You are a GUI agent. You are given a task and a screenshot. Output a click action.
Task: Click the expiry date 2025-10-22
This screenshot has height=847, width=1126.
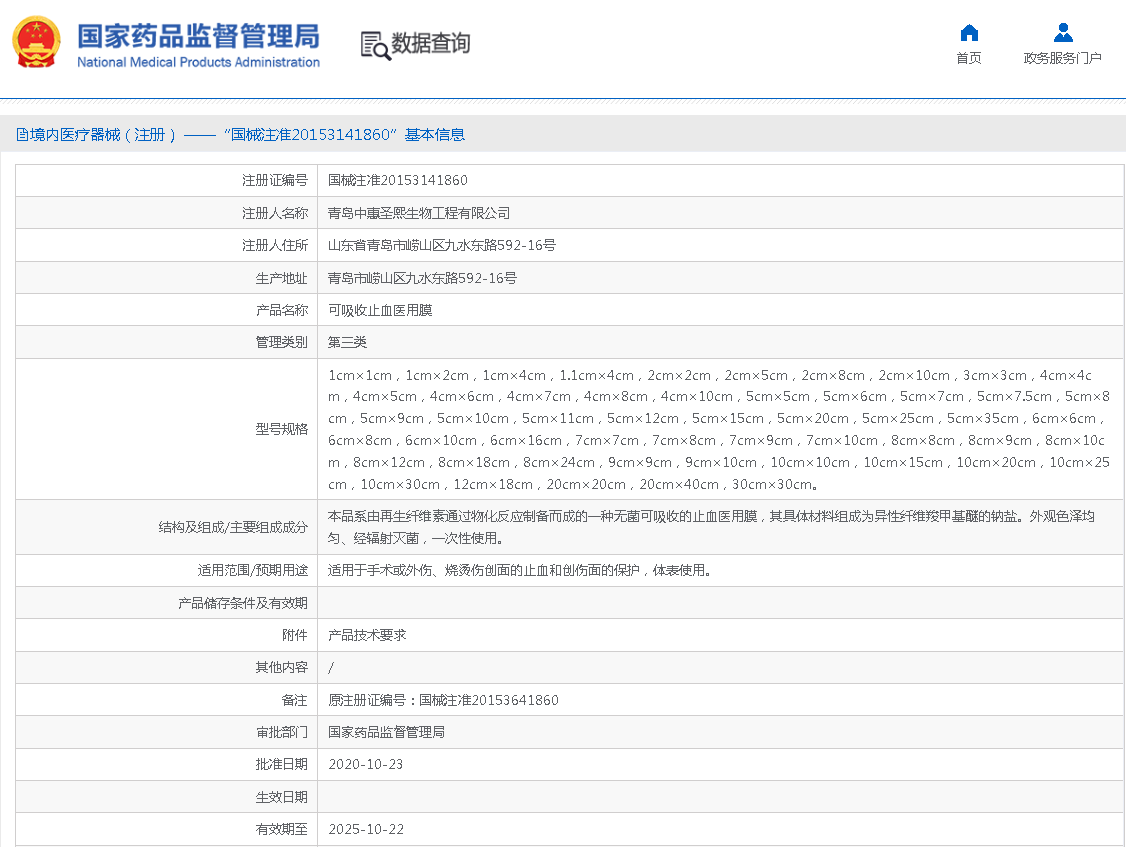pyautogui.click(x=365, y=830)
